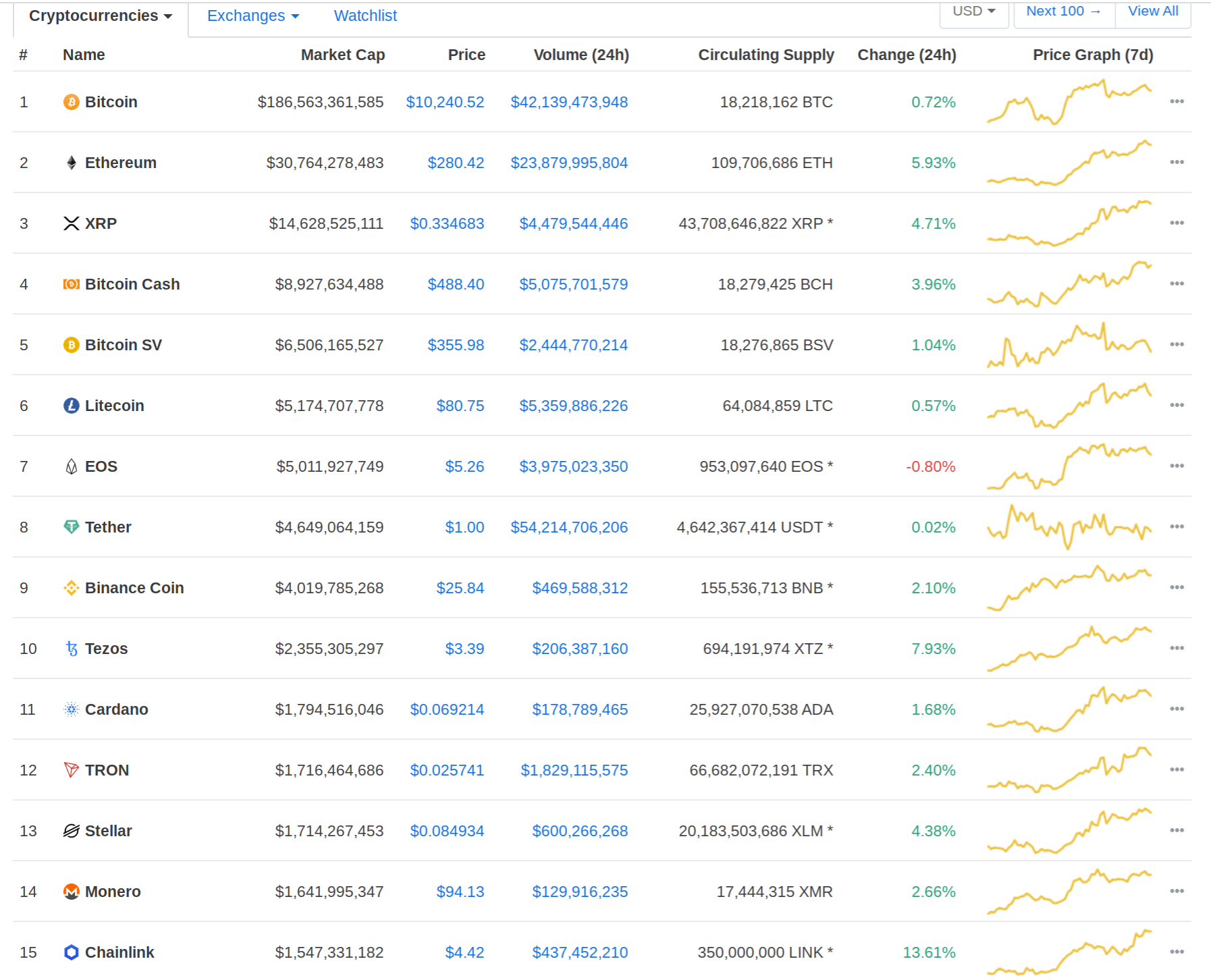
Task: Open TRON volume $1,829,115,575 link
Action: pyautogui.click(x=574, y=770)
